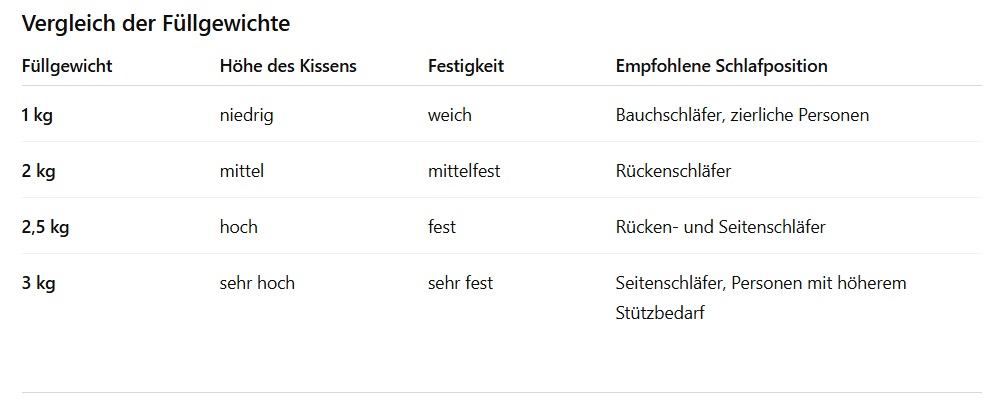Click the "3 kg" row label
Viewport: 997px width, 403px height.
[x=38, y=283]
